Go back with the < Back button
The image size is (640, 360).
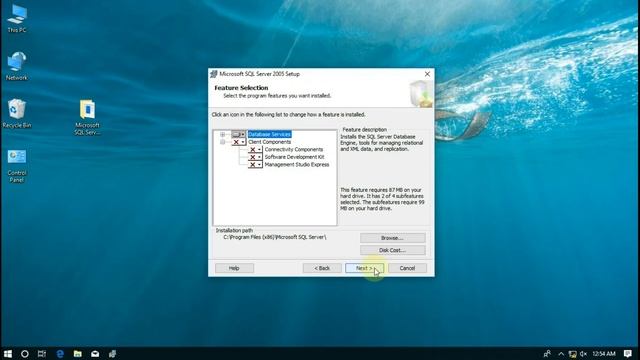pos(322,268)
